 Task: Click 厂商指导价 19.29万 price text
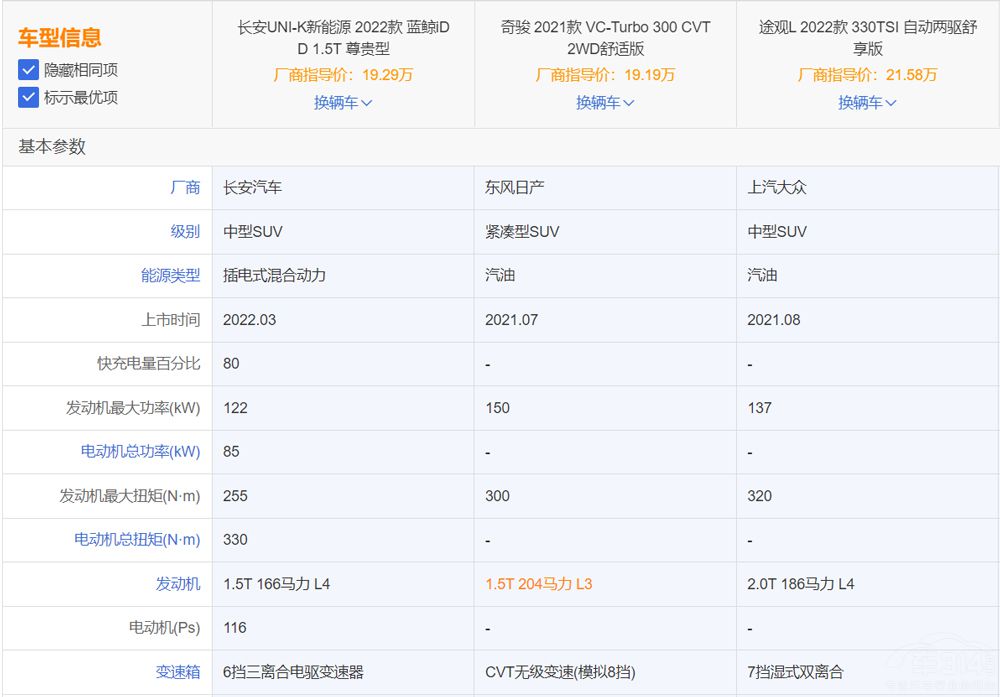point(343,75)
